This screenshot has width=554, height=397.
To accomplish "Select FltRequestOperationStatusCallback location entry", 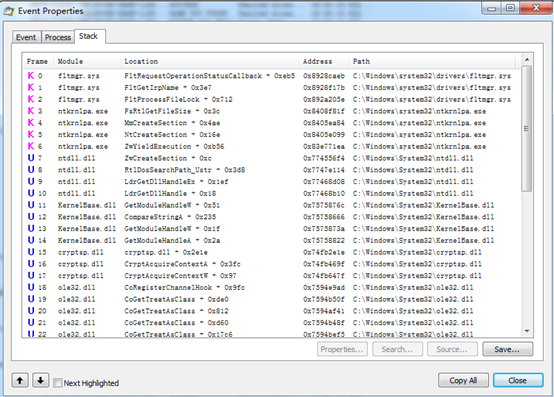I will 210,76.
